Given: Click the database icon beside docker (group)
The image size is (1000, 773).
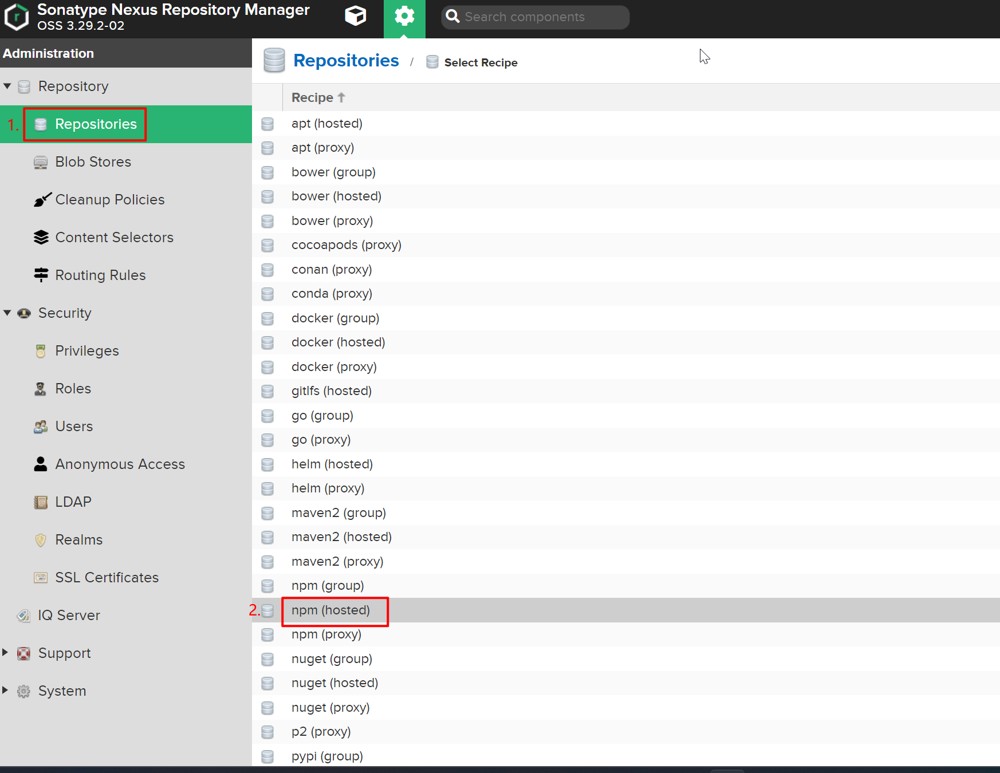Looking at the screenshot, I should [267, 318].
